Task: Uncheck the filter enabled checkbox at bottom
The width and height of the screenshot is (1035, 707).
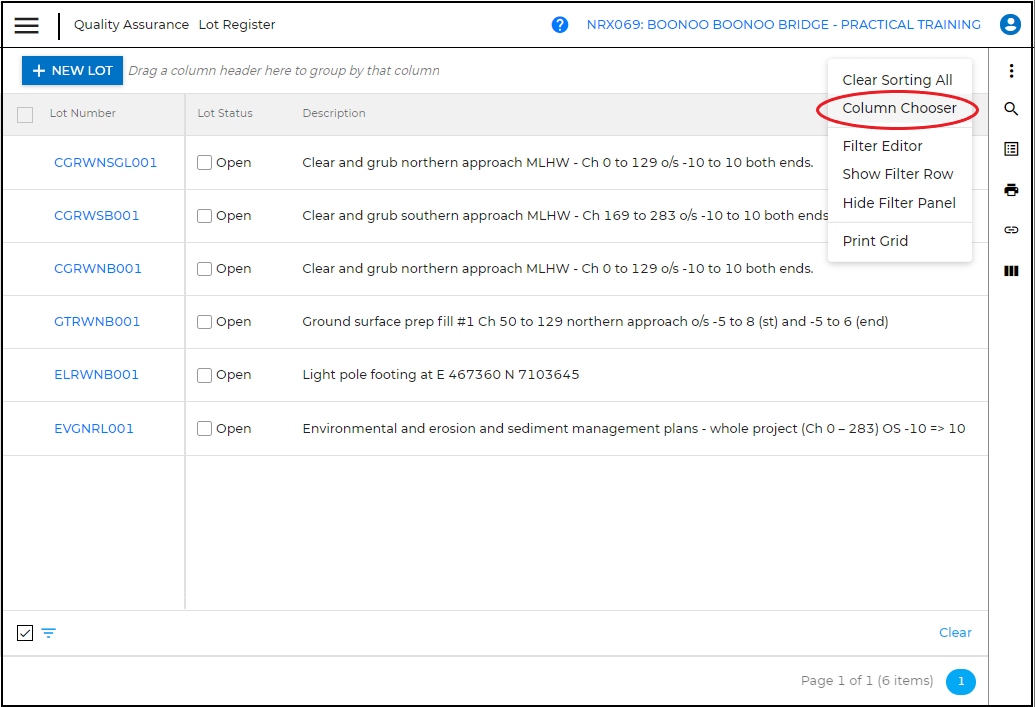Action: click(25, 633)
